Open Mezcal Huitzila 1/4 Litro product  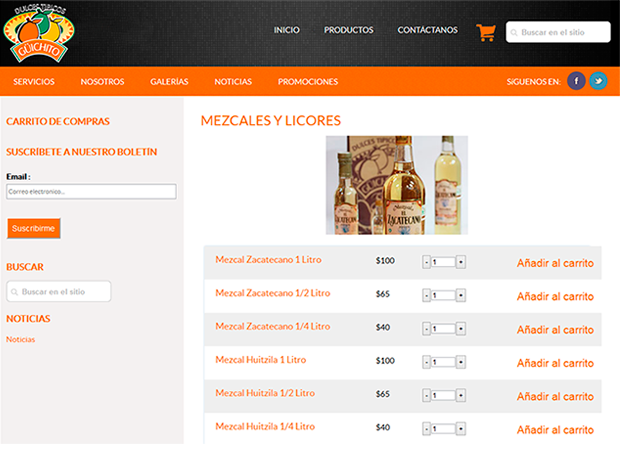tap(265, 426)
